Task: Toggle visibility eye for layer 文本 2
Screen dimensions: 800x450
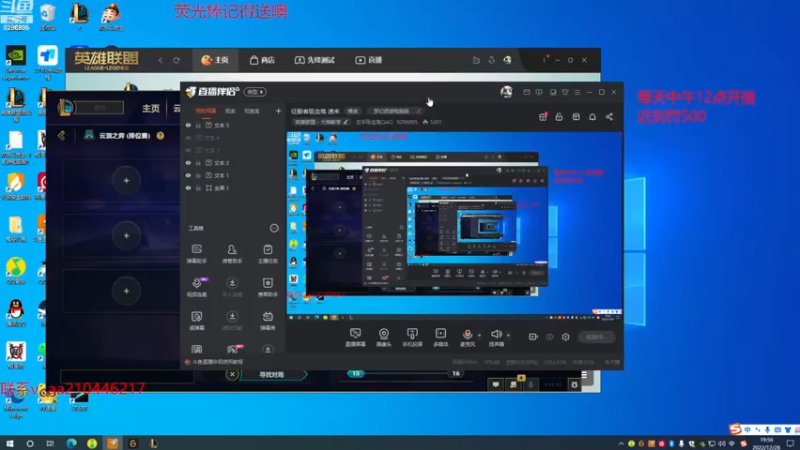Action: (x=188, y=163)
